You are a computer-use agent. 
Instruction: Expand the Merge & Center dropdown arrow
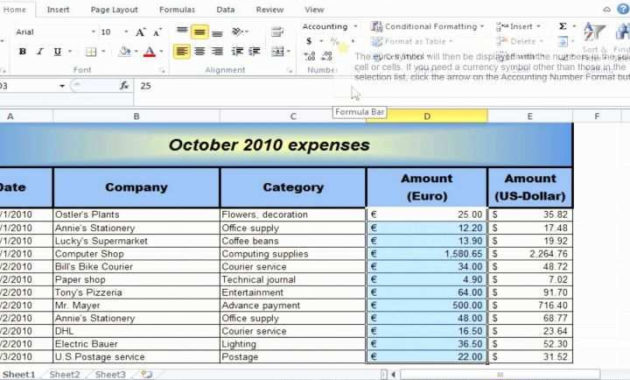click(288, 51)
